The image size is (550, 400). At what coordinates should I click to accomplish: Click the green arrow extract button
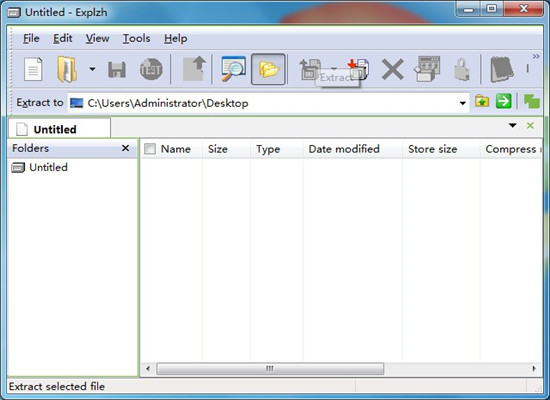(503, 102)
